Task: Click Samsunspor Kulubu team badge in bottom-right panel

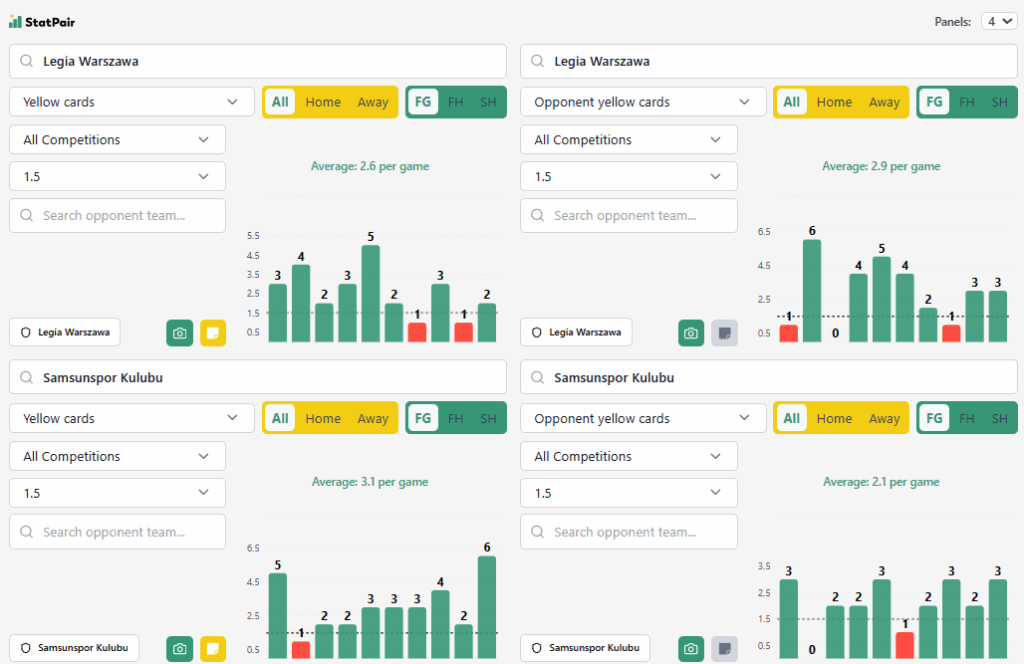Action: (585, 648)
